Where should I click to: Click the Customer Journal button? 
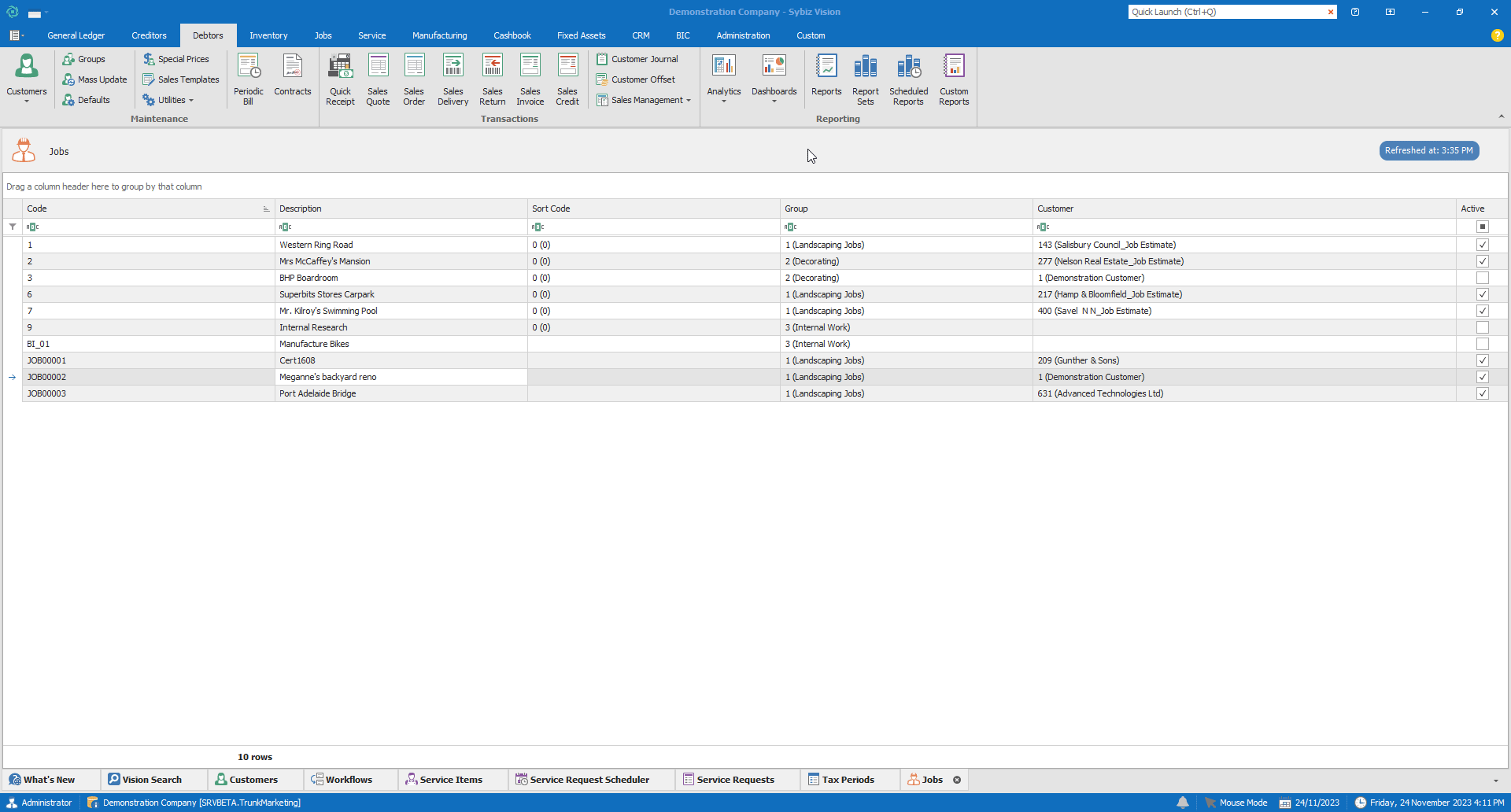click(x=637, y=59)
